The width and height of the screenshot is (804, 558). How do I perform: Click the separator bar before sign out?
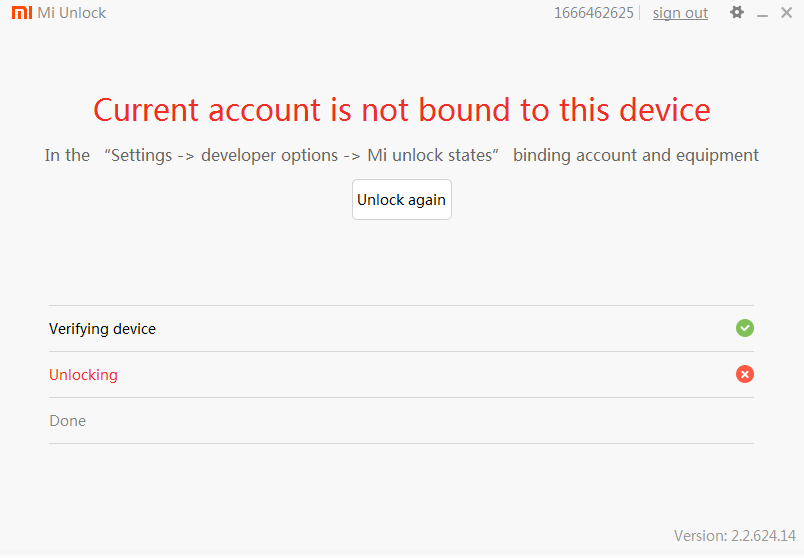click(x=639, y=13)
